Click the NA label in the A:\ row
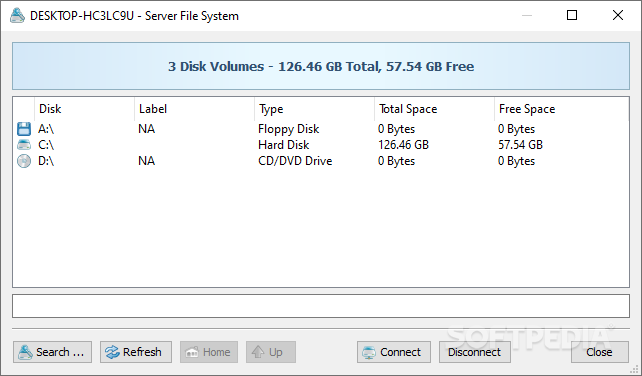This screenshot has height=376, width=642. coord(147,129)
